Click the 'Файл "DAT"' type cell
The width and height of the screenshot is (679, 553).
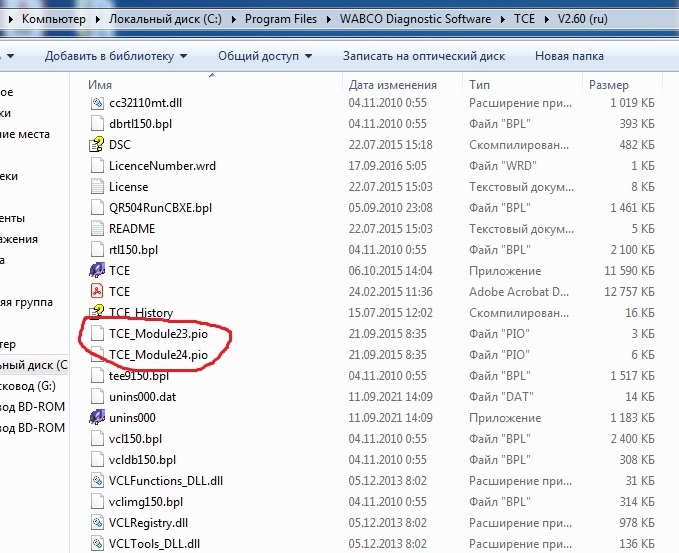(501, 397)
